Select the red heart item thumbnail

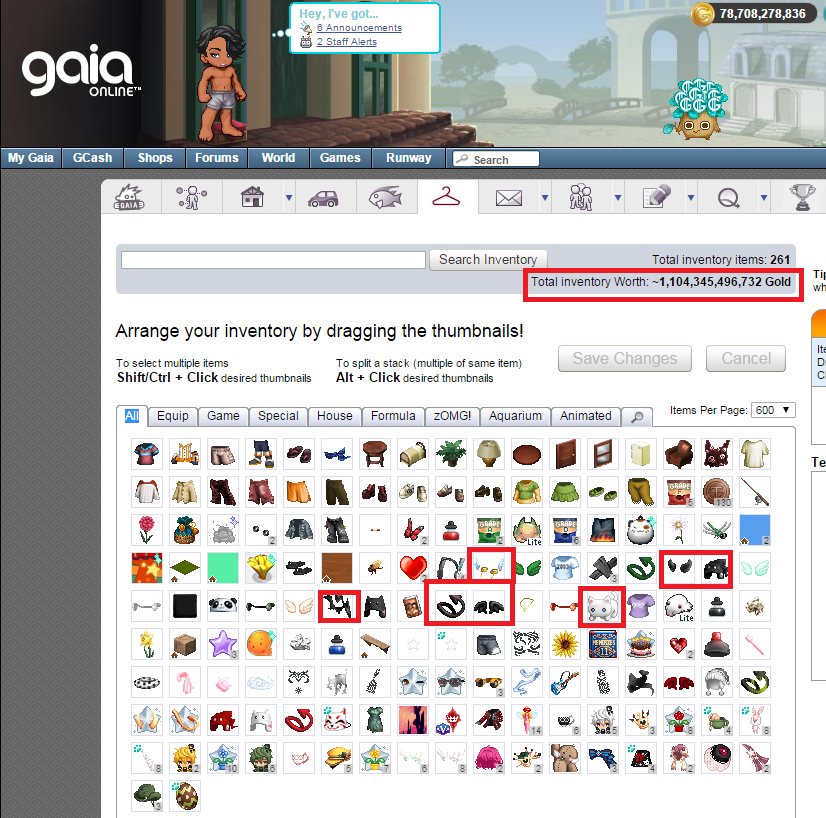click(413, 568)
